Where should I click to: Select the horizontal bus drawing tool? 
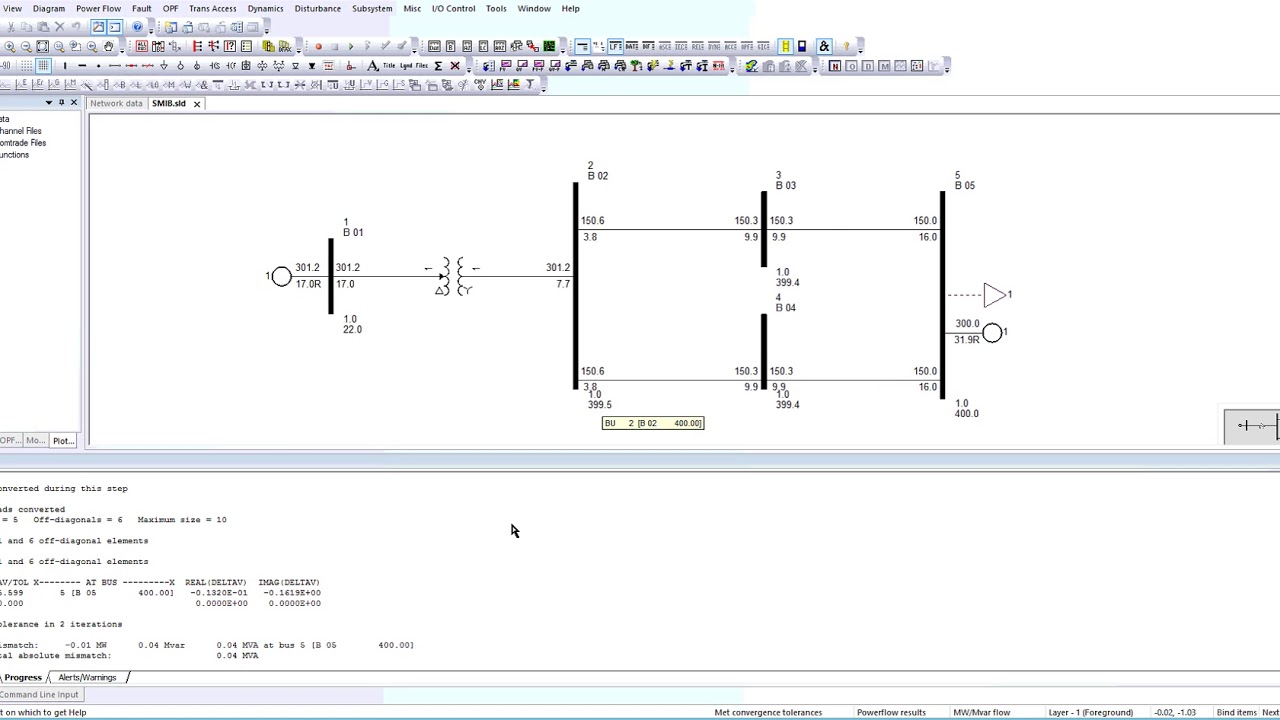(82, 66)
